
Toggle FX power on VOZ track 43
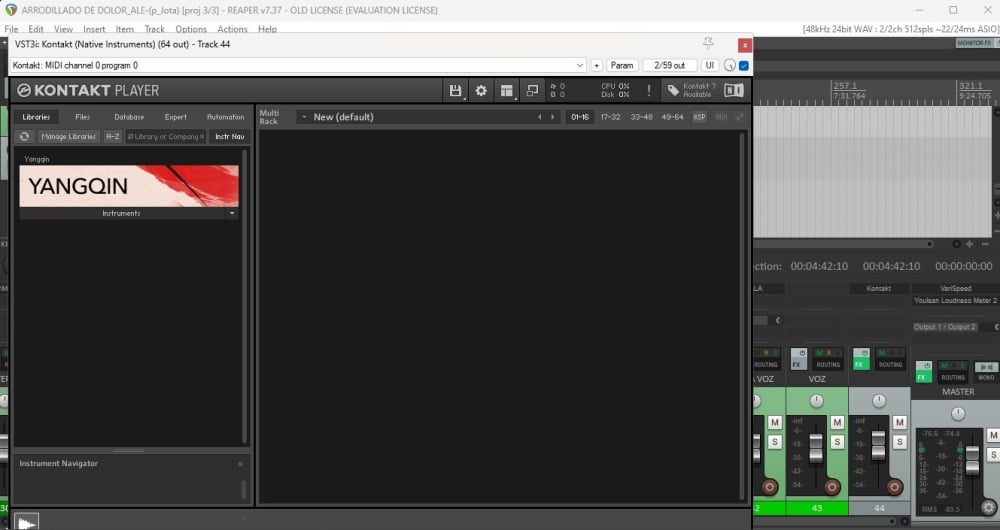802,352
